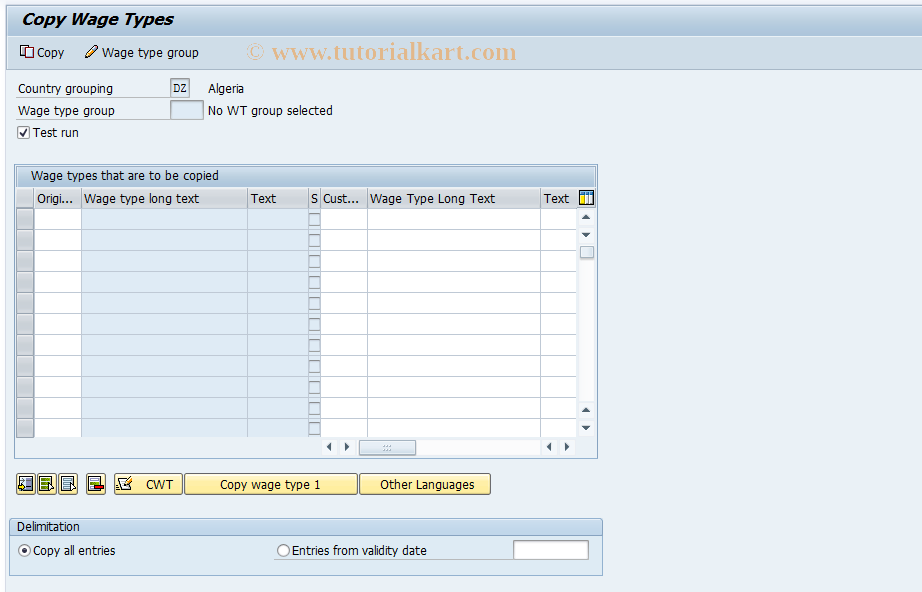Click Copy wage type 1 button
This screenshot has width=922, height=592.
(270, 484)
